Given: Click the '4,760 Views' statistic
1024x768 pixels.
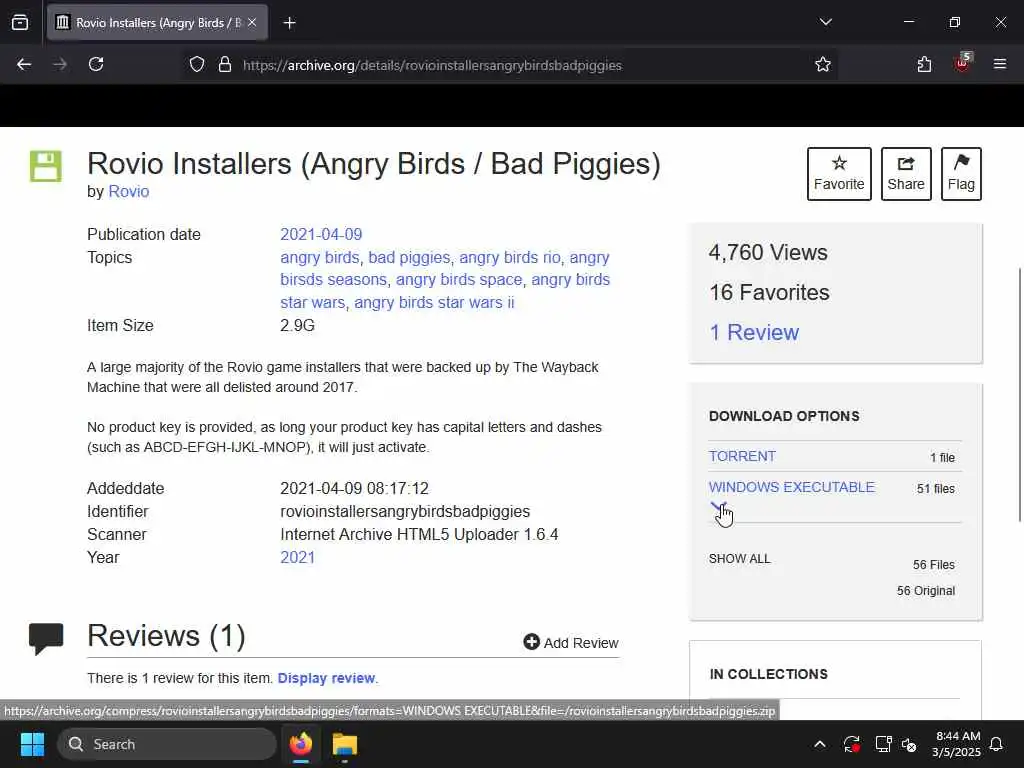Looking at the screenshot, I should (768, 252).
